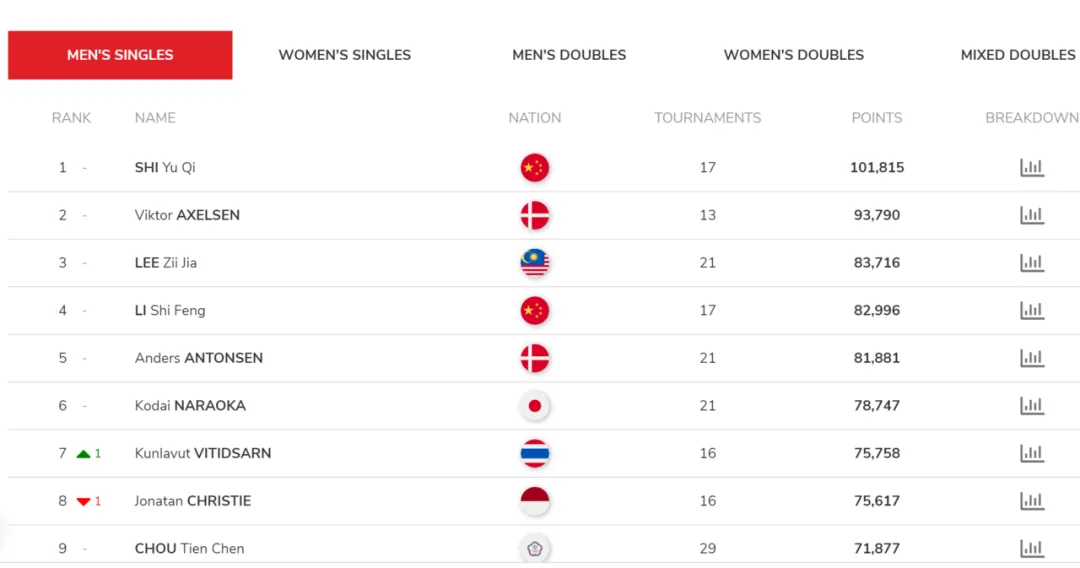This screenshot has width=1080, height=568.
Task: View Lee Zii Jia's points breakdown icon
Action: [1032, 263]
